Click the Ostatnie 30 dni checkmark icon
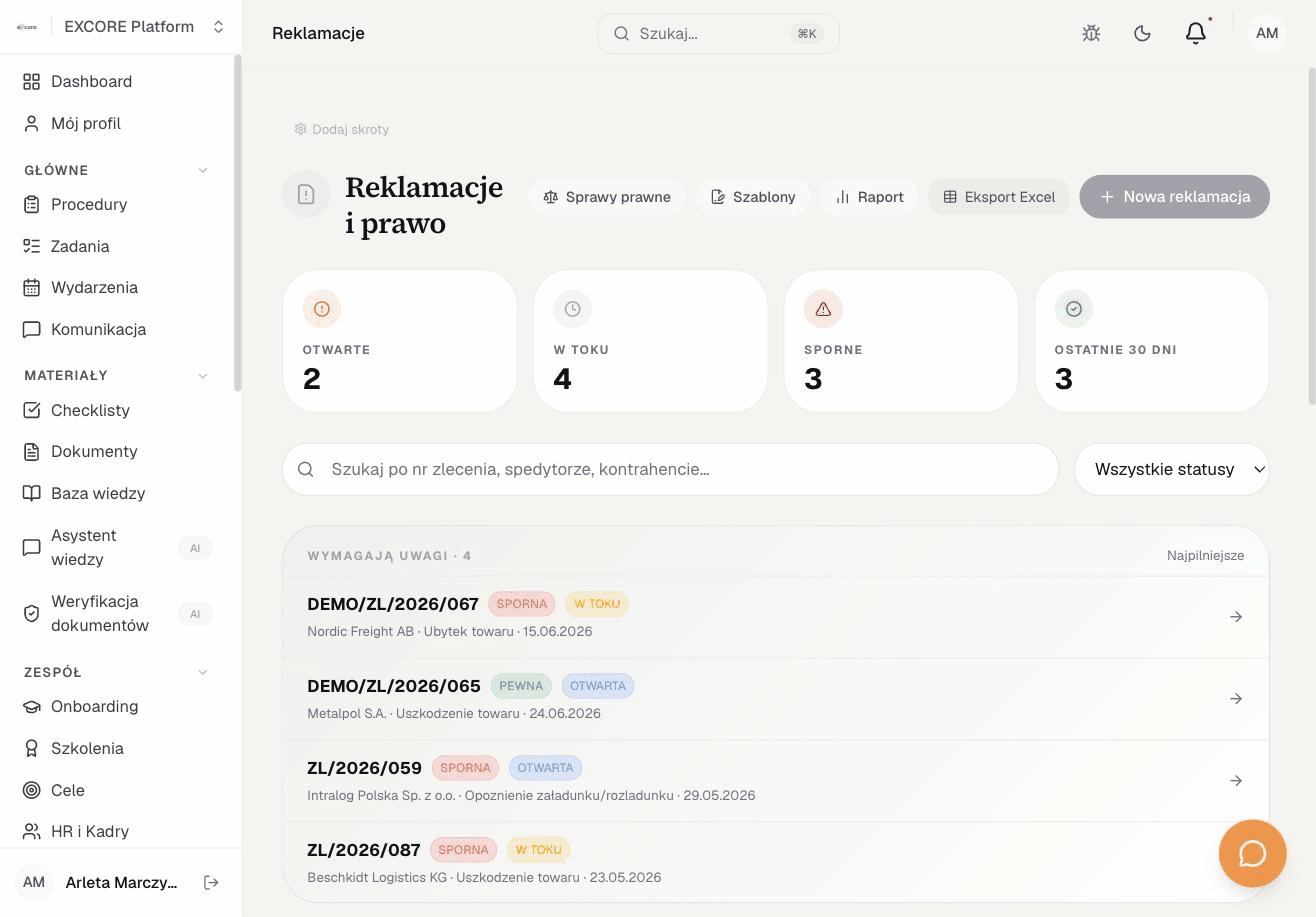The height and width of the screenshot is (917, 1316). coord(1074,309)
